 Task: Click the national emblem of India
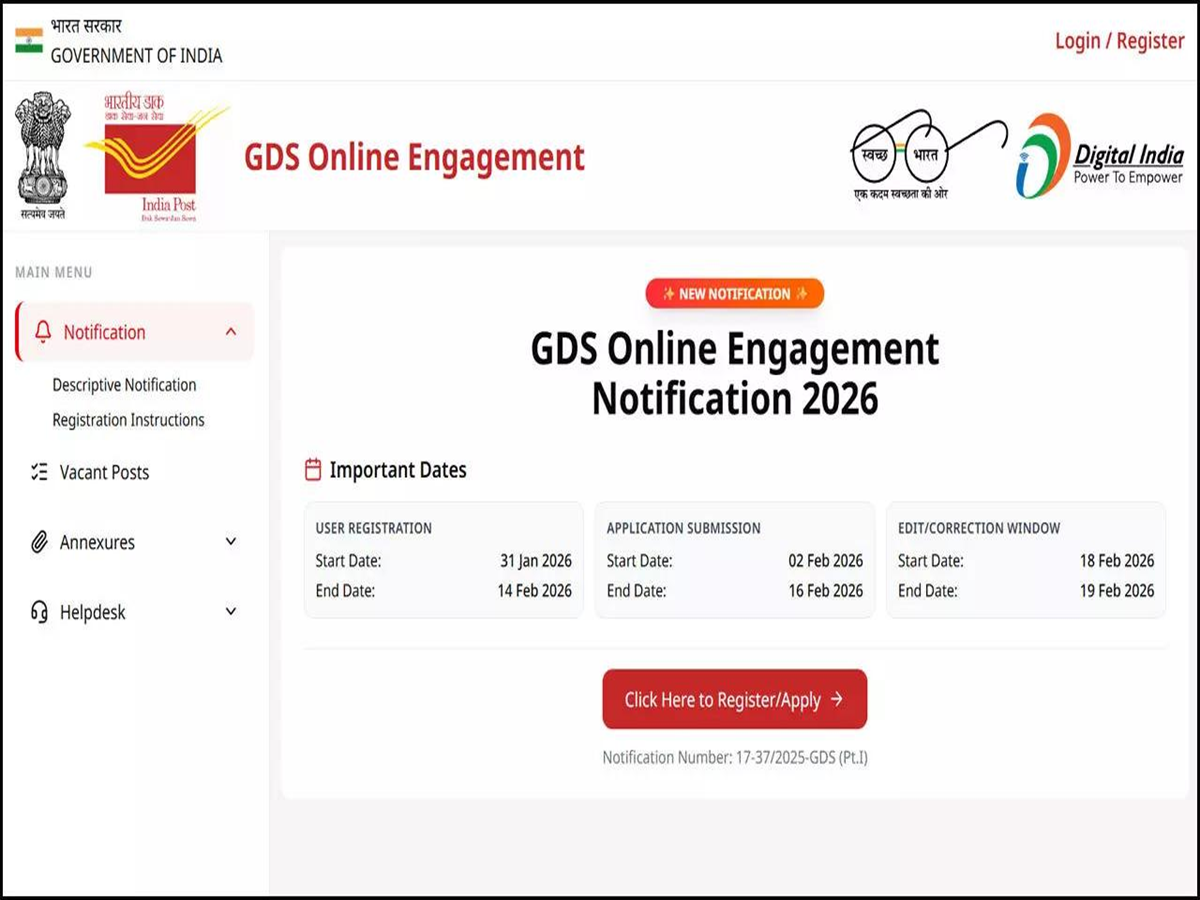[x=42, y=155]
